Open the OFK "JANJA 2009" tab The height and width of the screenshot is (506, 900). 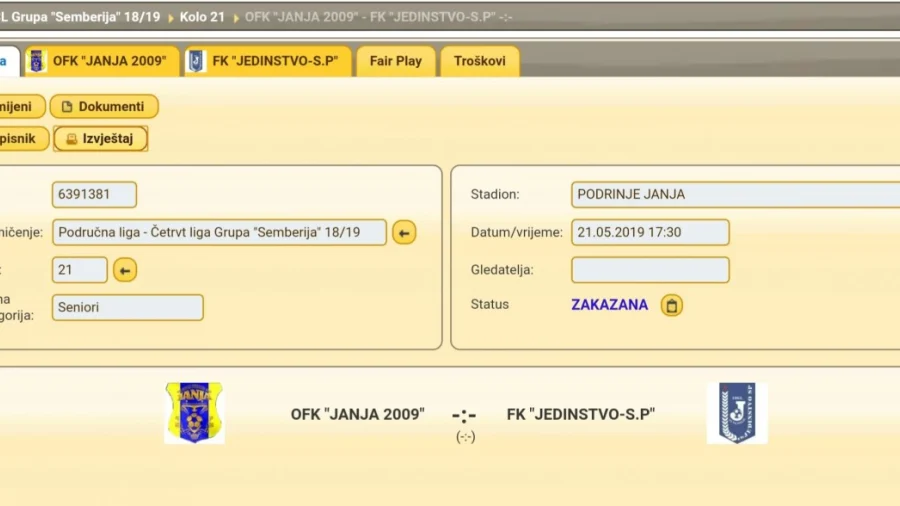click(102, 61)
